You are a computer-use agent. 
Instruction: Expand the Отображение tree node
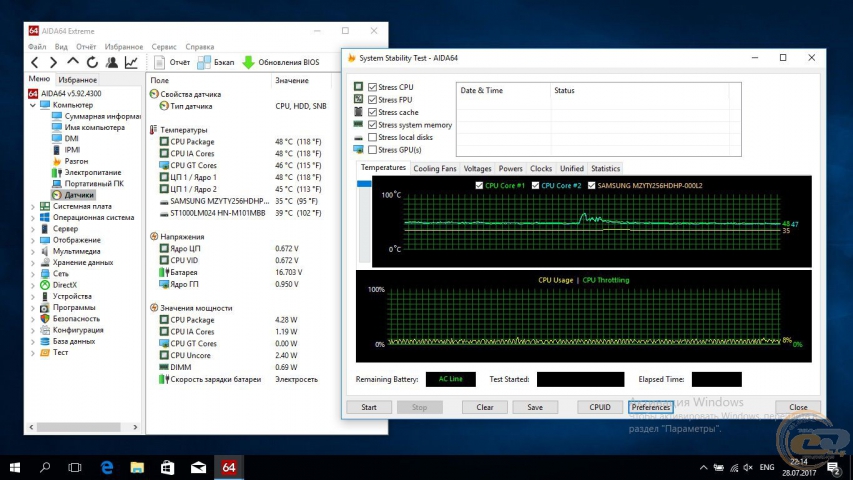[x=33, y=240]
